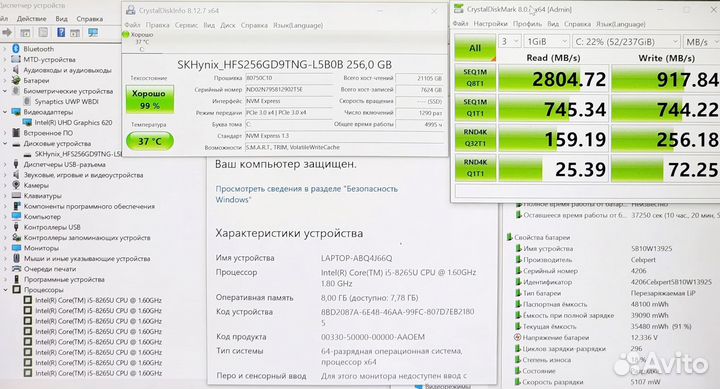720x389 pixels.
Task: Open Профиль menu in CrystalDiskMark
Action: (x=528, y=23)
